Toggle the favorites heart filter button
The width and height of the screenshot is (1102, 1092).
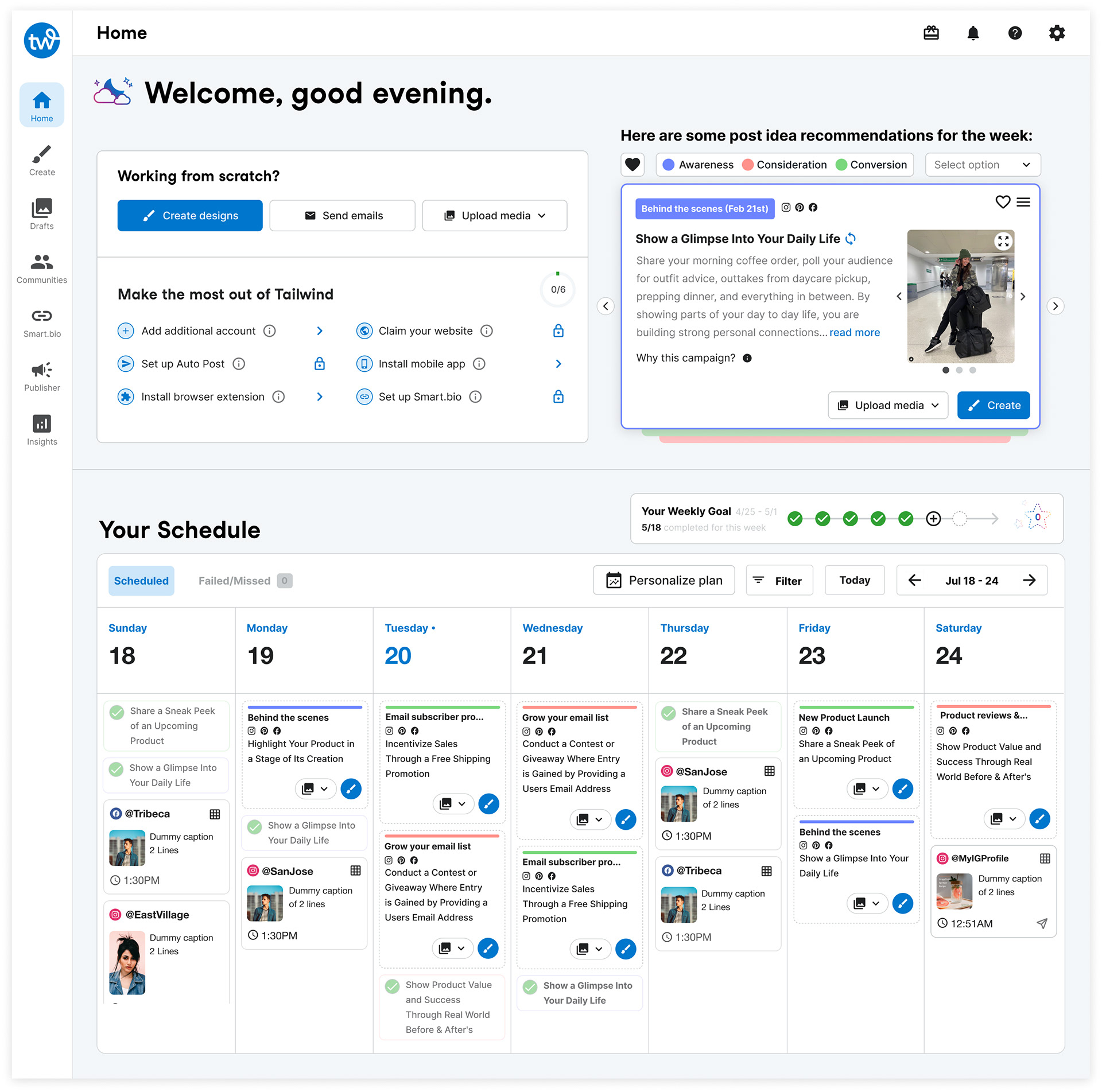pyautogui.click(x=633, y=165)
